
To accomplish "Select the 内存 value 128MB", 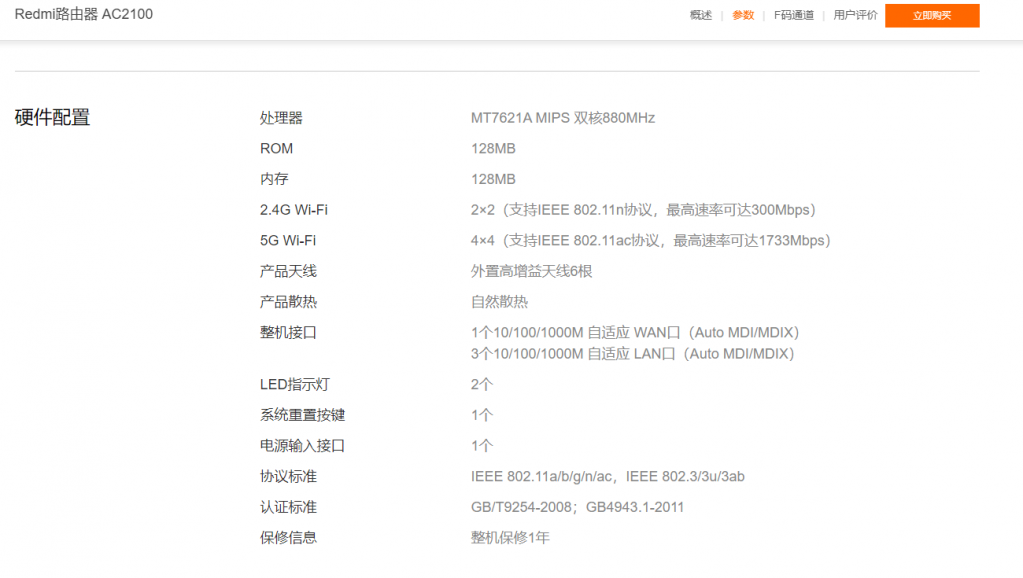I will point(493,179).
